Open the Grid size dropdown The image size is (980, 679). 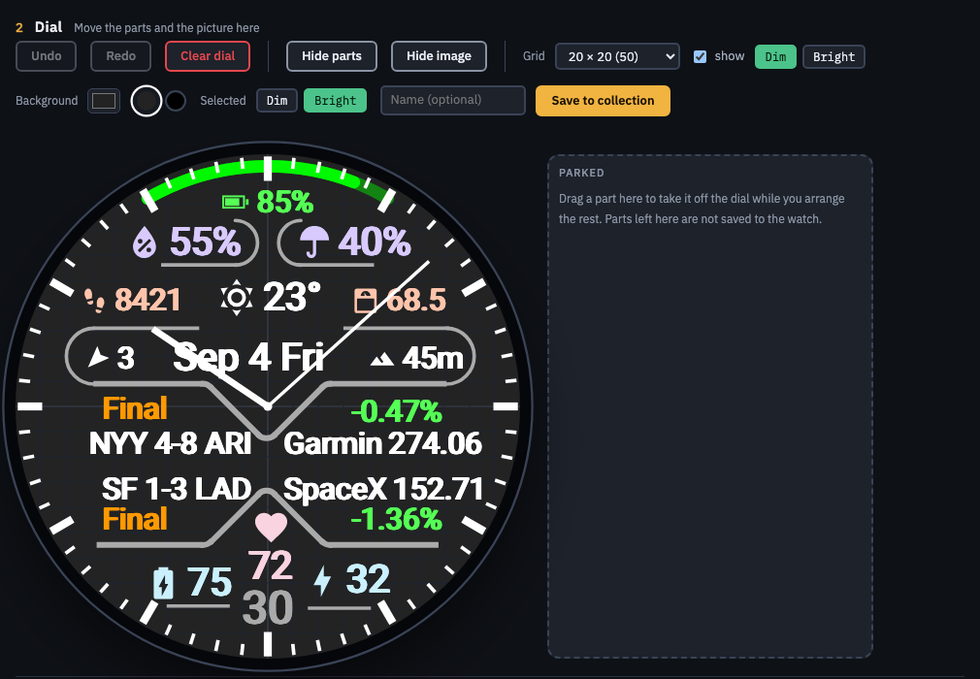pyautogui.click(x=617, y=57)
